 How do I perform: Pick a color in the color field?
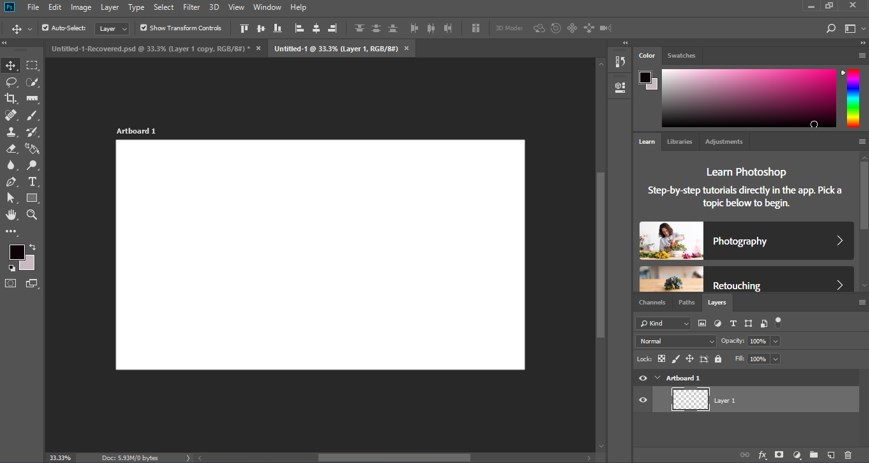(x=749, y=98)
